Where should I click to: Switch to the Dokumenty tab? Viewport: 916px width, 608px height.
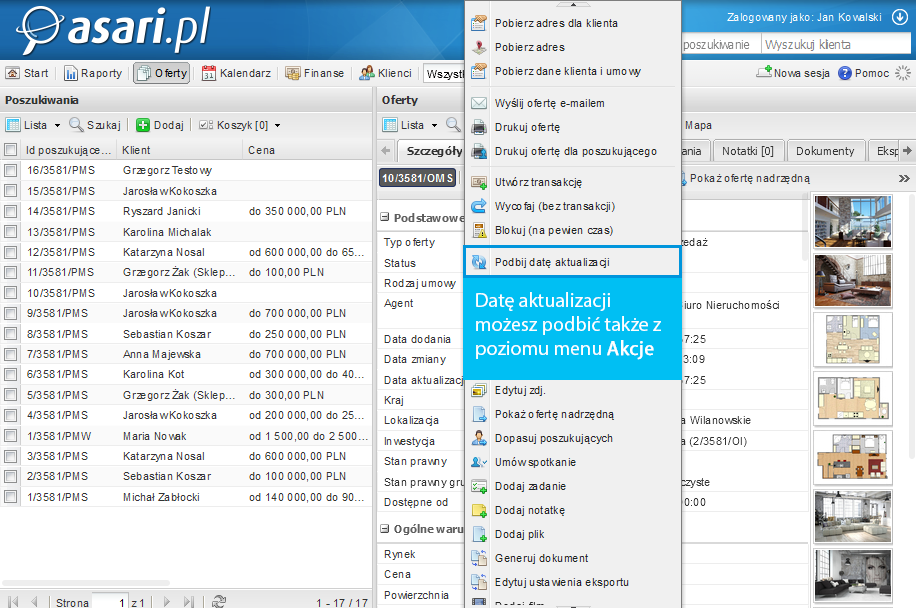825,151
